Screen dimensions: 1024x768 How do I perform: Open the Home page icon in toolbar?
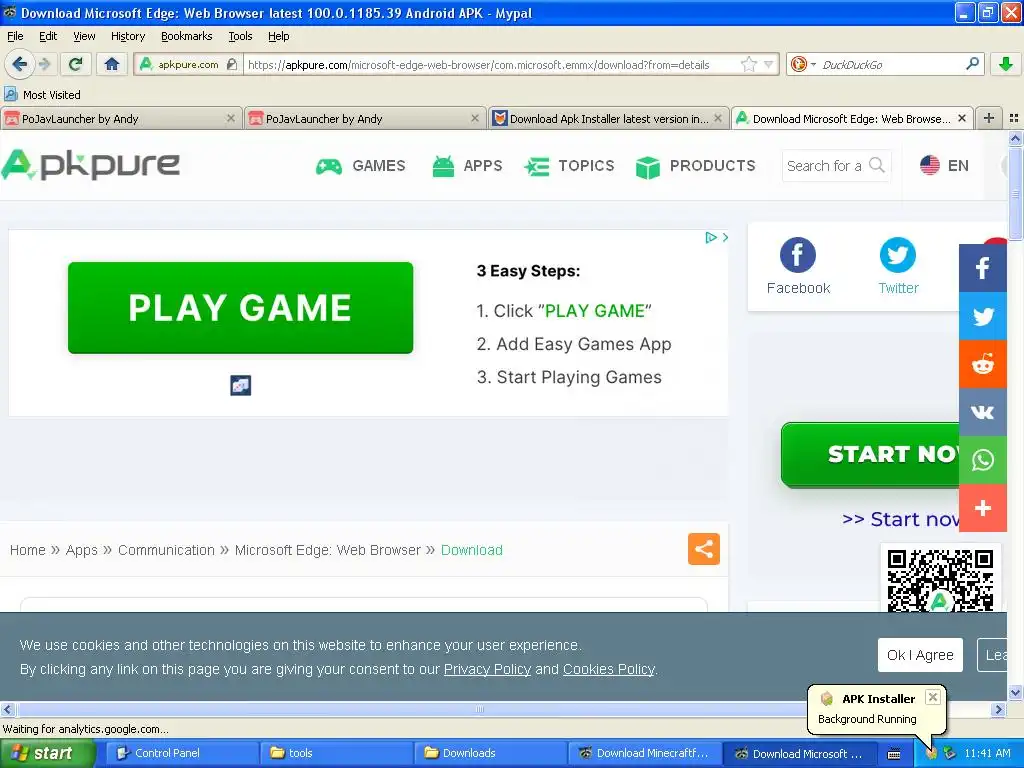click(112, 64)
